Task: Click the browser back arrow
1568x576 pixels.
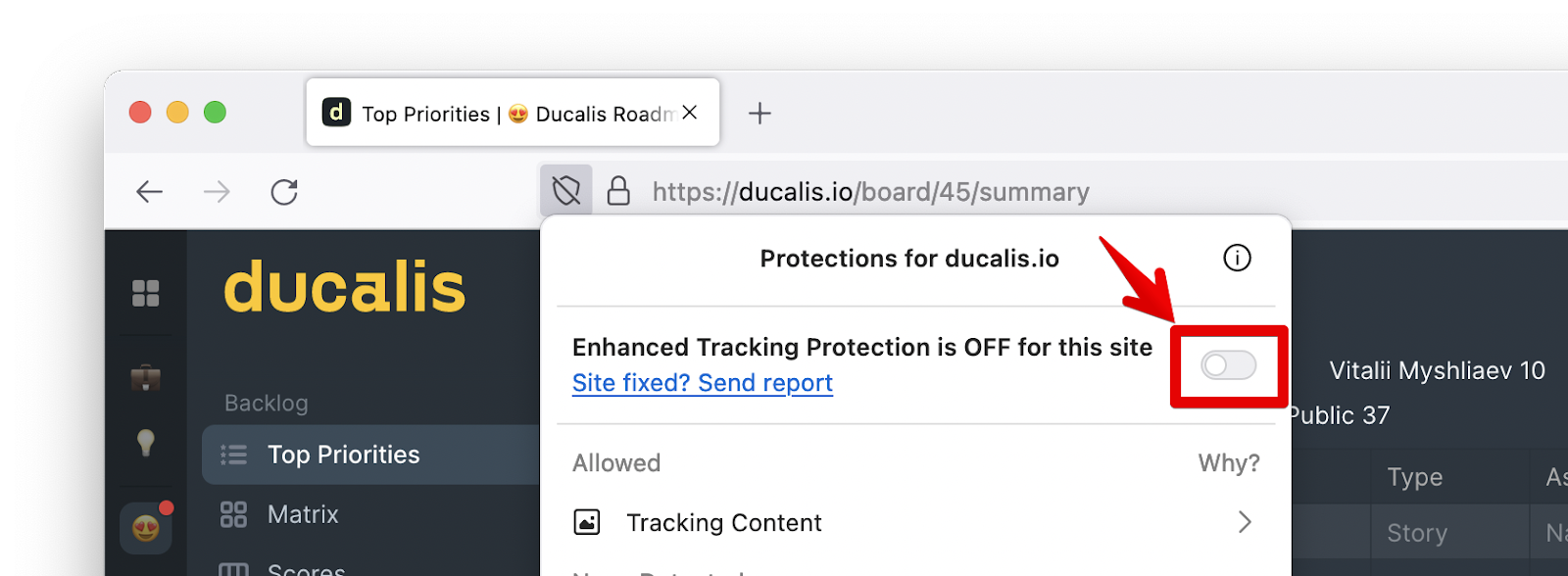Action: pos(150,191)
